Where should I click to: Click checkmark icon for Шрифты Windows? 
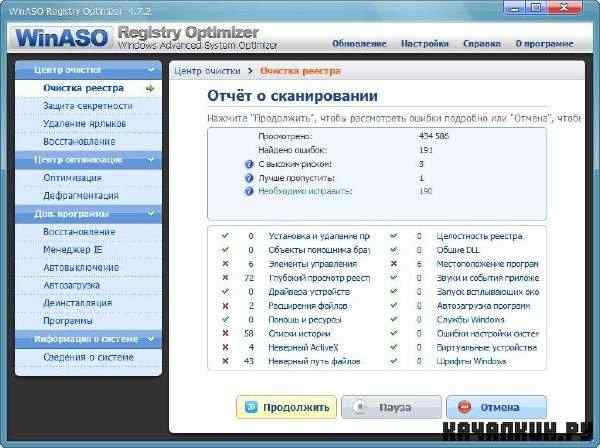point(393,361)
